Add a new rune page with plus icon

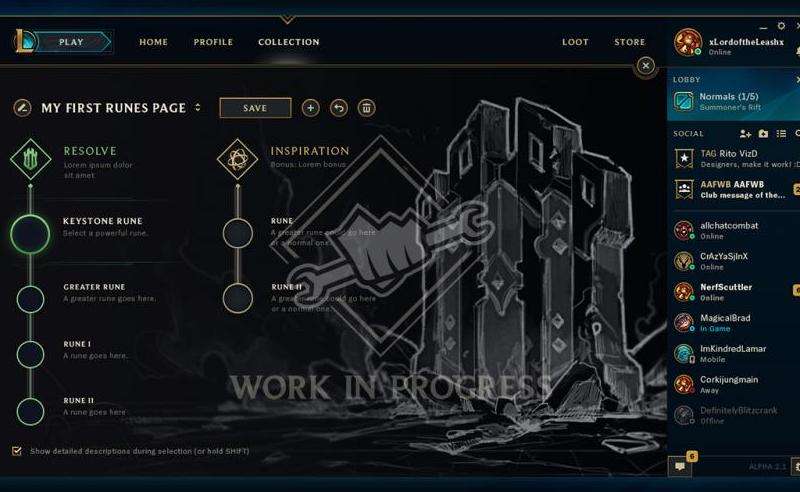pos(311,108)
